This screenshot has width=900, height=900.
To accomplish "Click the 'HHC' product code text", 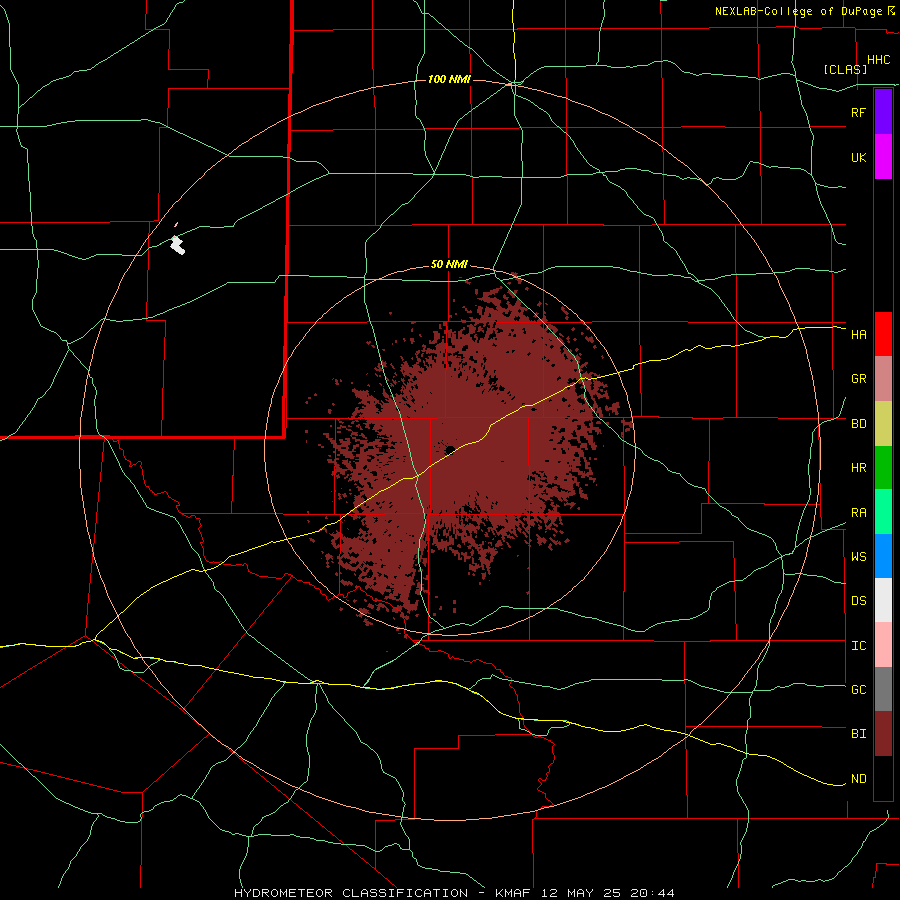I will coord(878,60).
